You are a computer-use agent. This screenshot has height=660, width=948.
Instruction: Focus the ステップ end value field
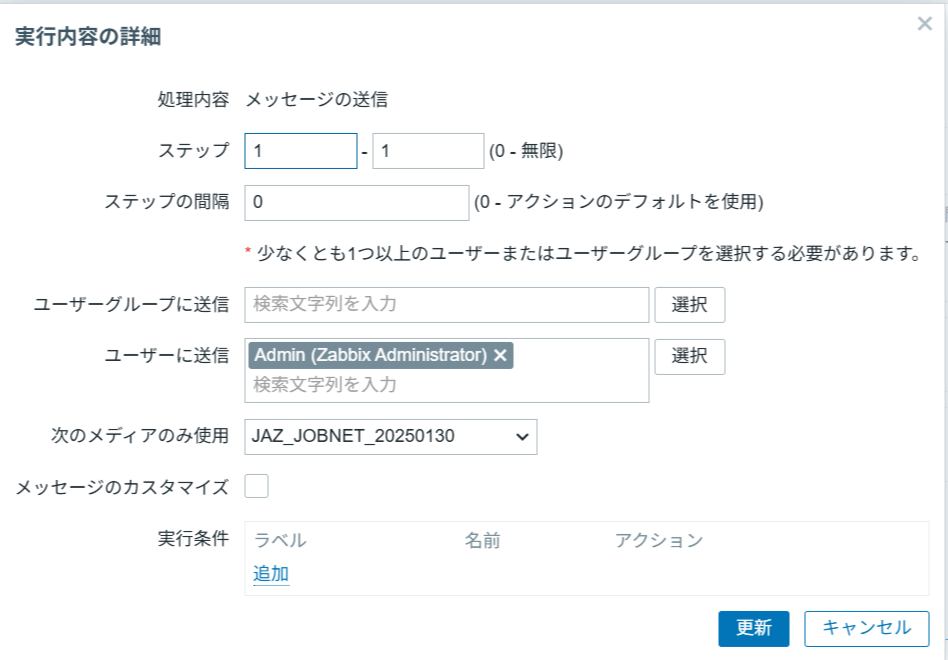428,151
